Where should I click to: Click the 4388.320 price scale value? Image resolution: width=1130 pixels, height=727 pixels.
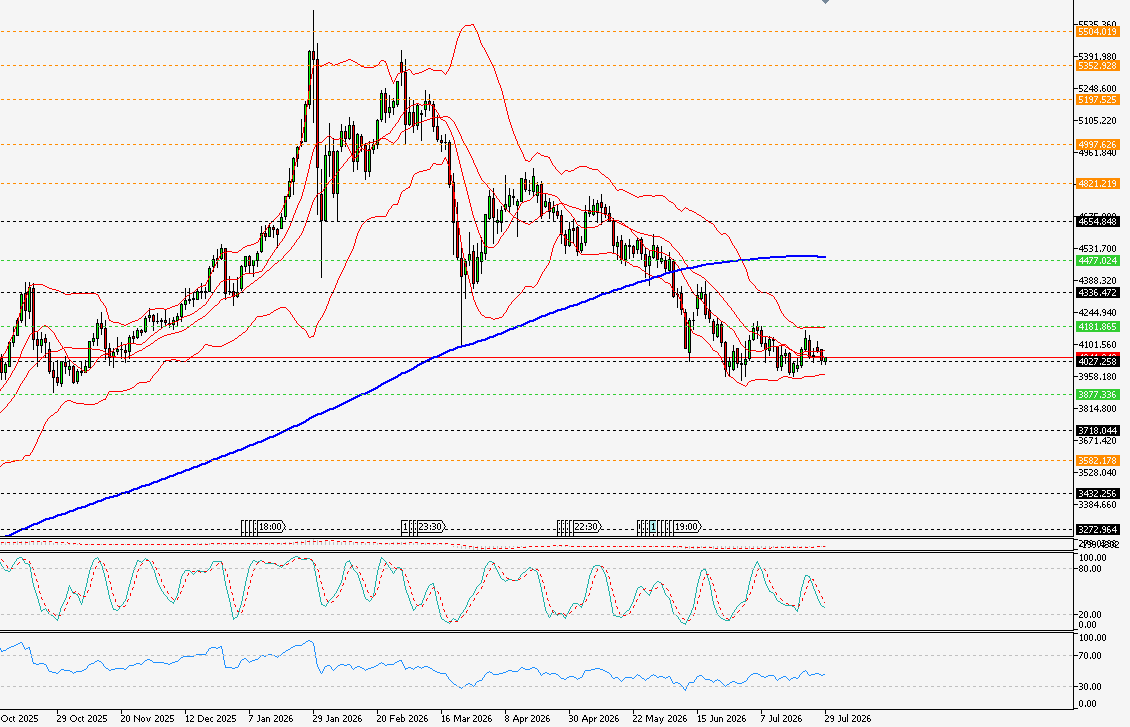(x=1098, y=280)
